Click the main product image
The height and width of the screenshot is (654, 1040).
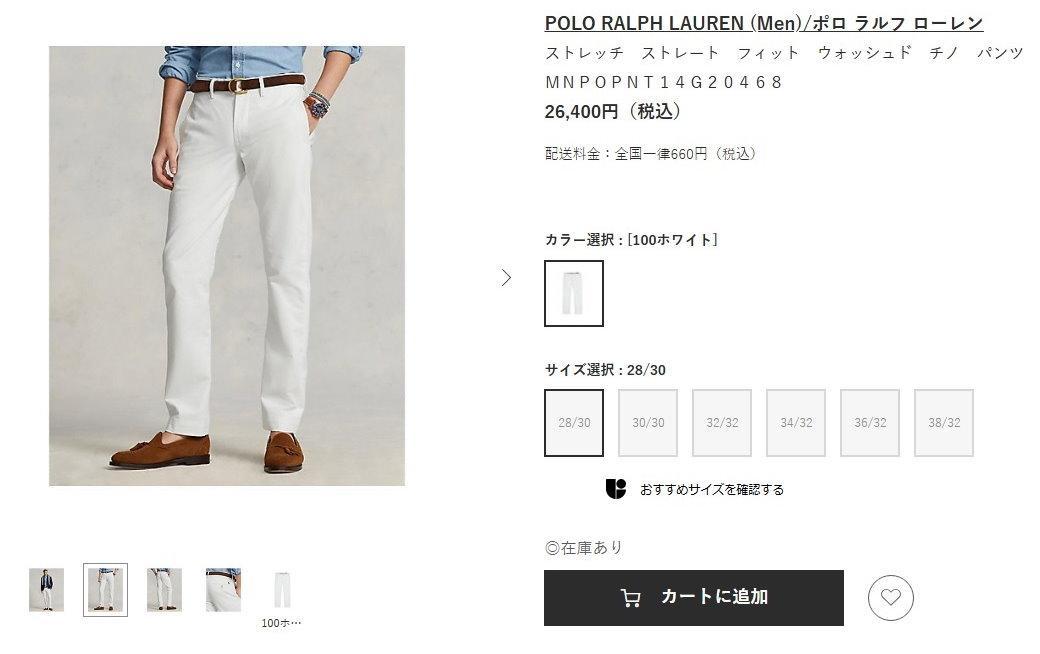click(x=227, y=266)
